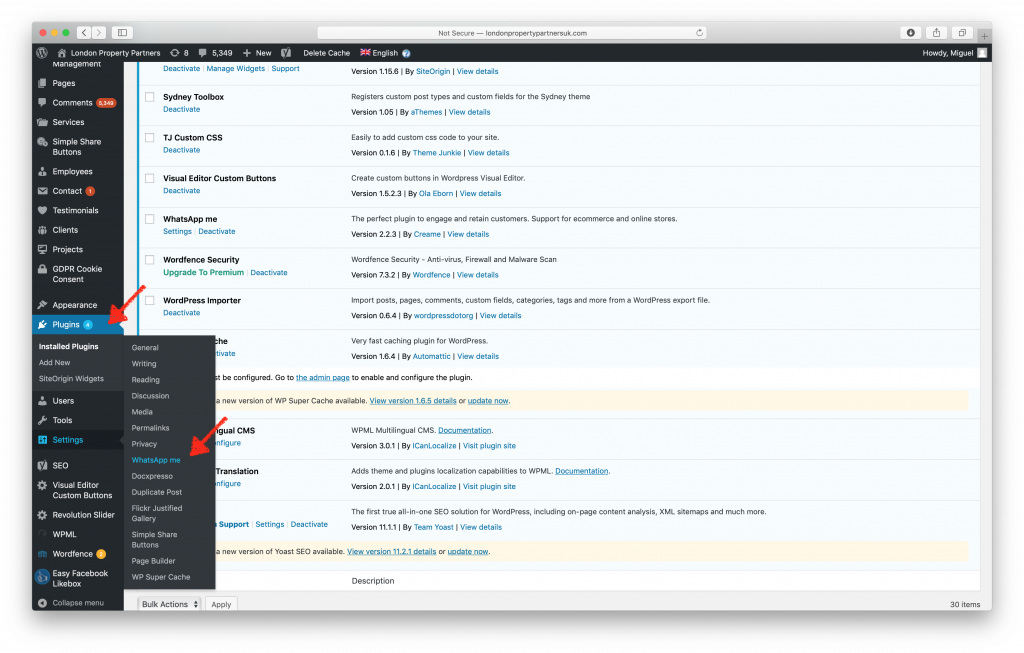Click the Revolution Slider gear icon

coord(42,515)
